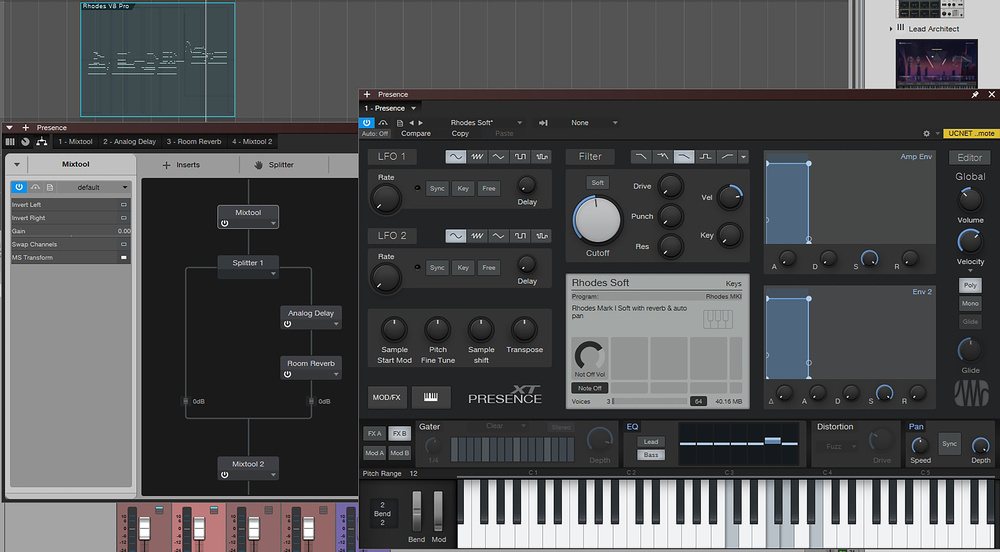The width and height of the screenshot is (1000, 552).
Task: Toggle LFO 1 Key button
Action: (x=463, y=189)
